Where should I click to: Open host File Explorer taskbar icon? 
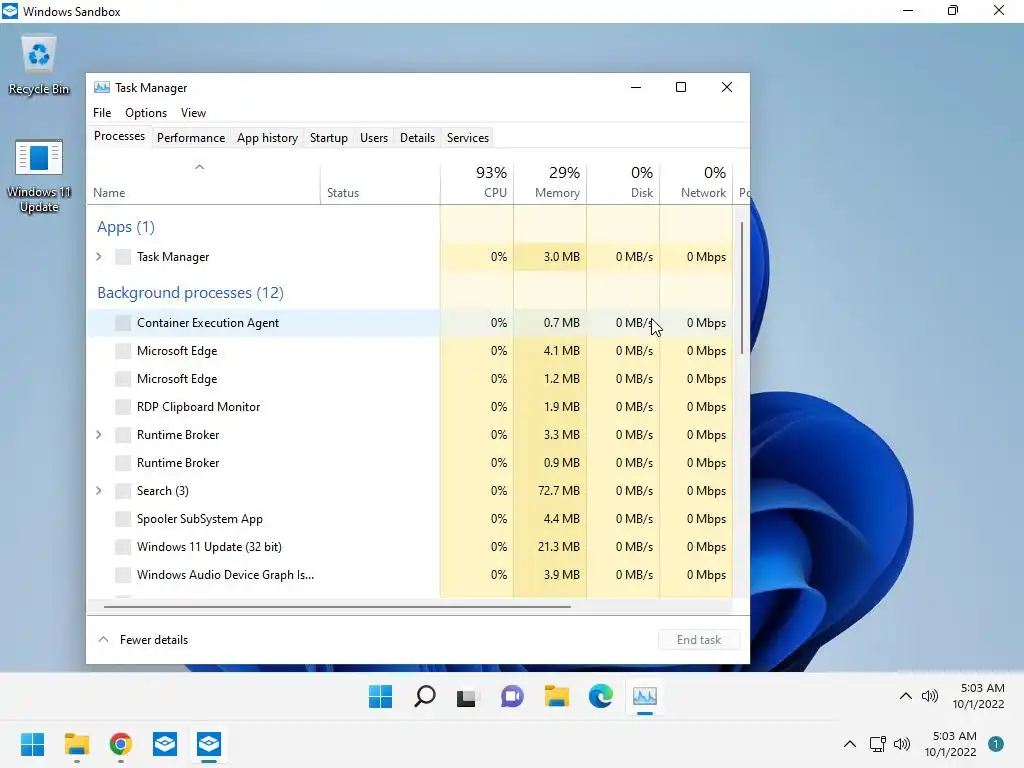(x=76, y=744)
